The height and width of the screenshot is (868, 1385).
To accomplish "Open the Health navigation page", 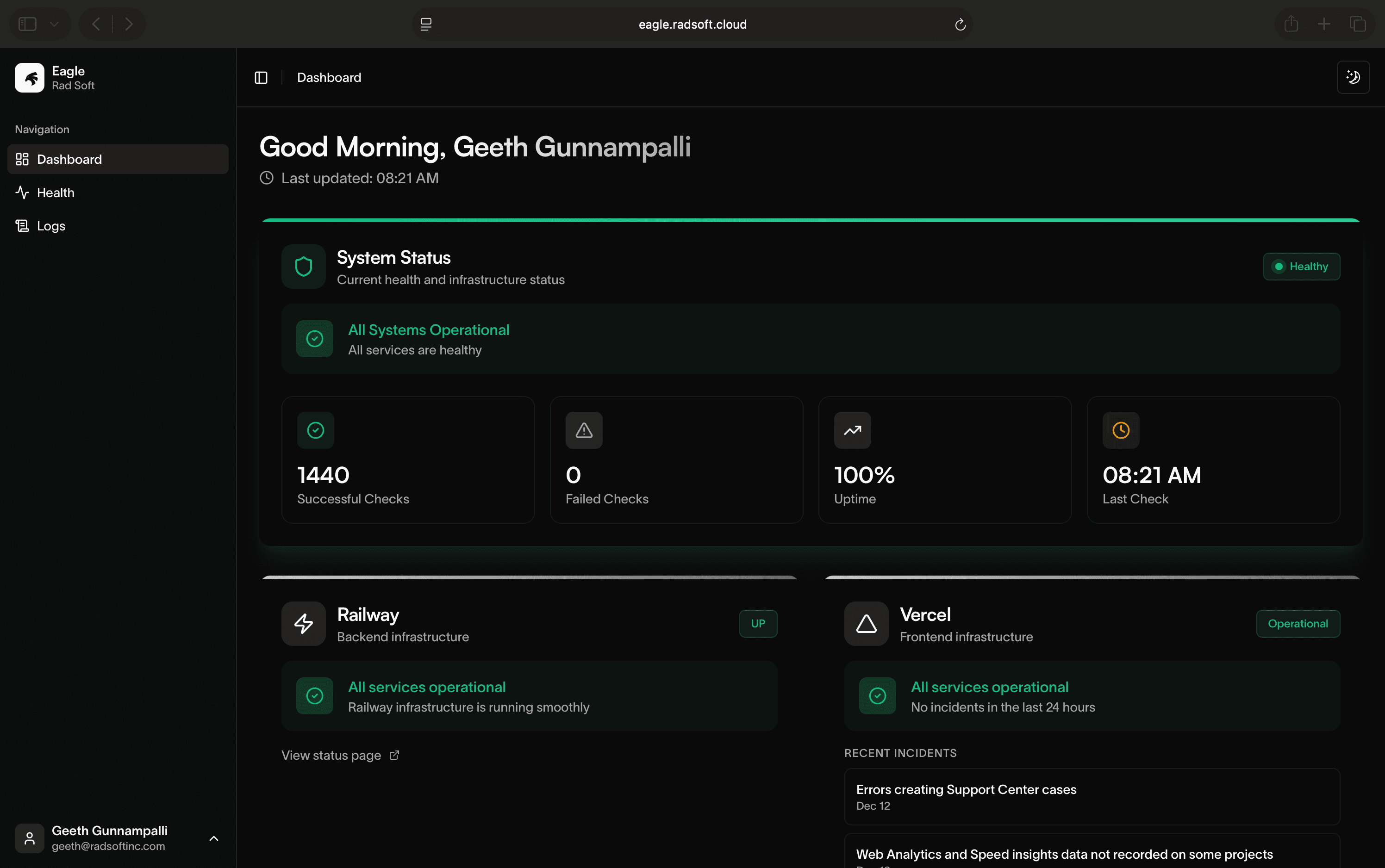I will click(55, 192).
